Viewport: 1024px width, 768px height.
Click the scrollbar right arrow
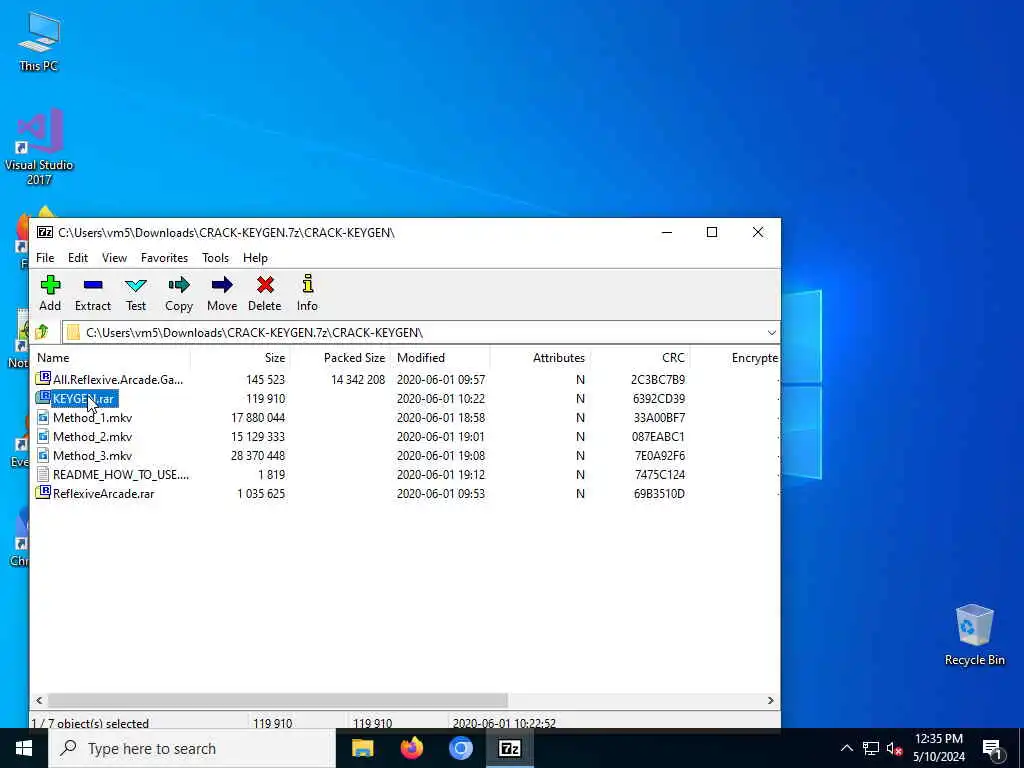771,700
